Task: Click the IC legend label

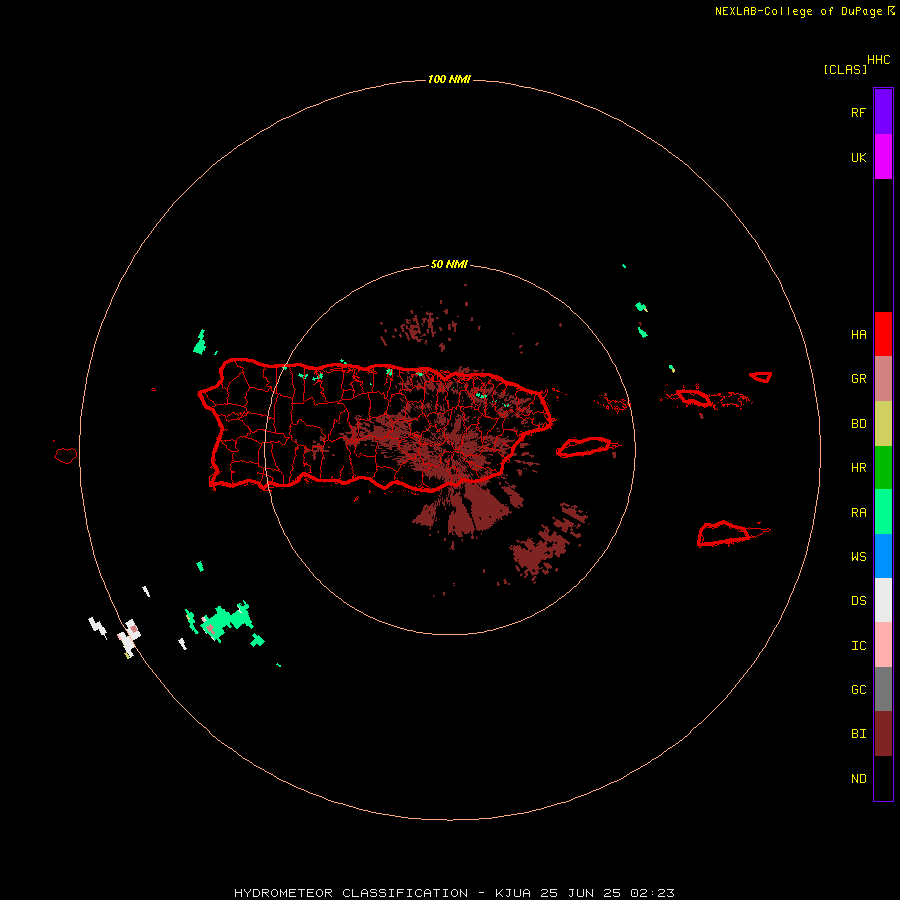Action: pyautogui.click(x=858, y=646)
